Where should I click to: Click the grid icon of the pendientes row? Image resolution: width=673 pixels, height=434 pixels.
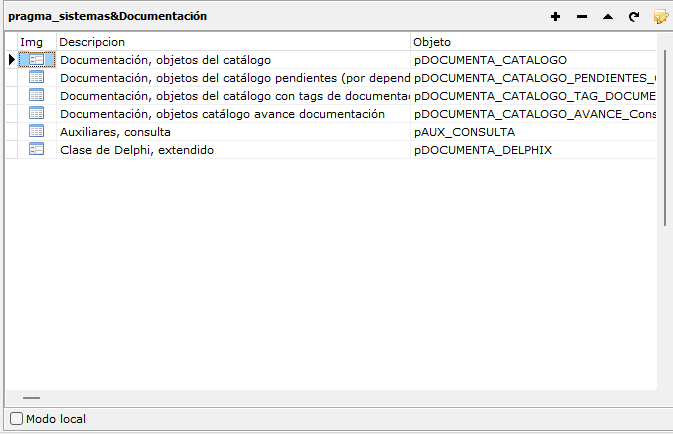(x=36, y=77)
